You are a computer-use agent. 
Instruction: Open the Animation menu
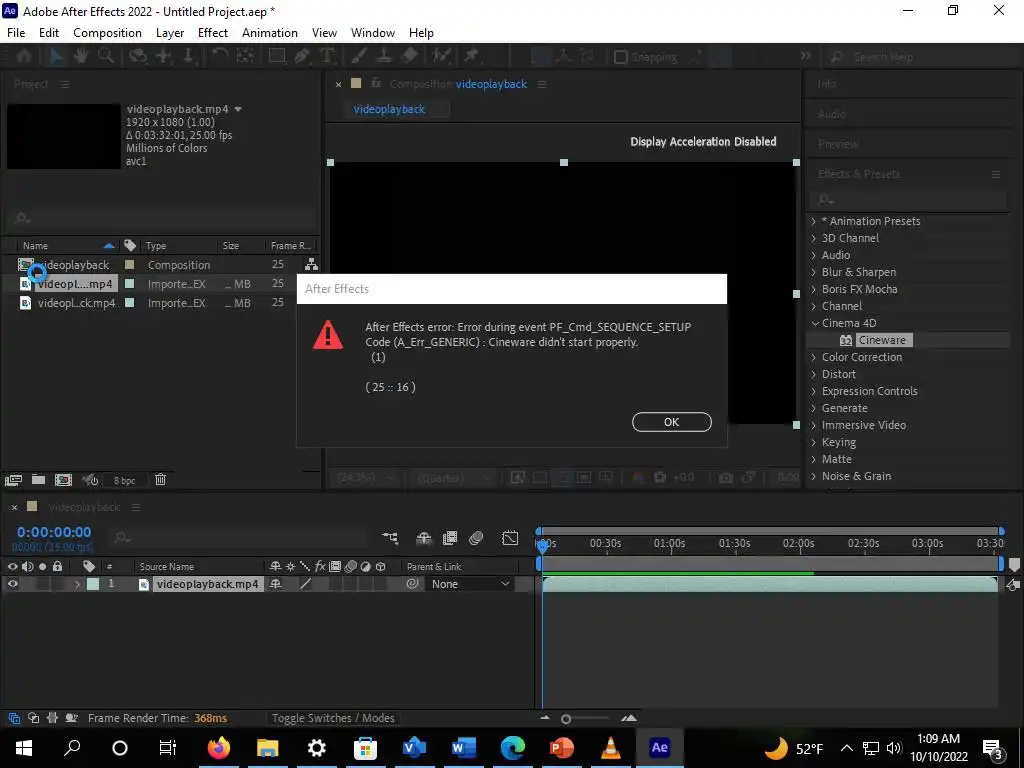click(270, 33)
